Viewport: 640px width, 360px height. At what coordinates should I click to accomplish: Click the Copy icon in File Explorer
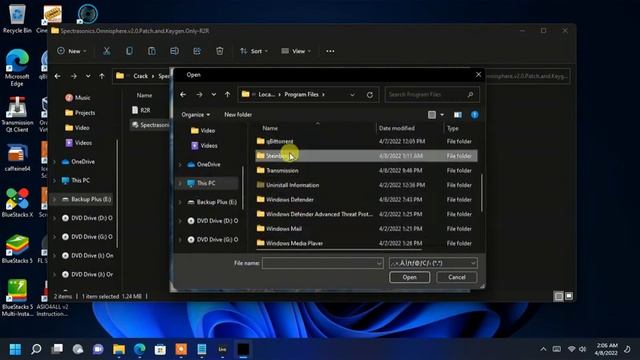pos(129,51)
